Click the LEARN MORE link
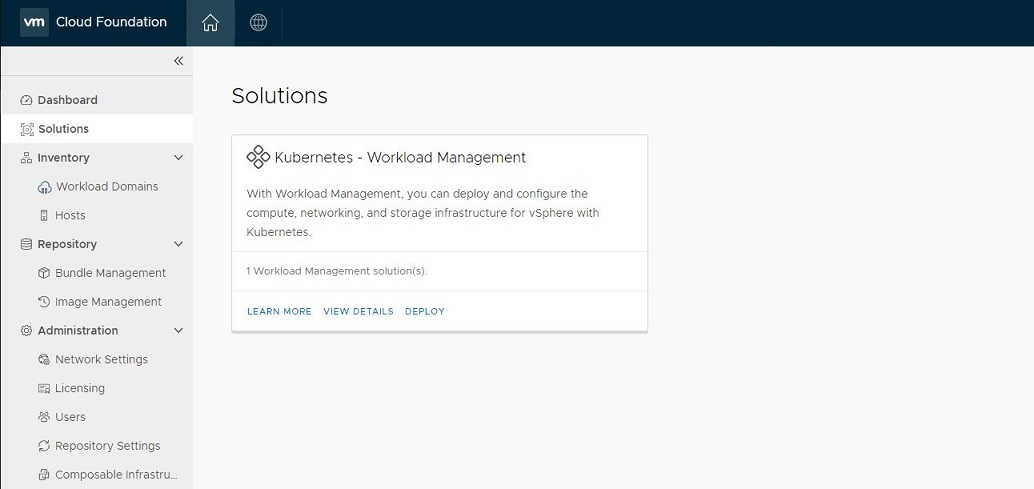Screen dimensions: 1034x489 click(x=280, y=311)
